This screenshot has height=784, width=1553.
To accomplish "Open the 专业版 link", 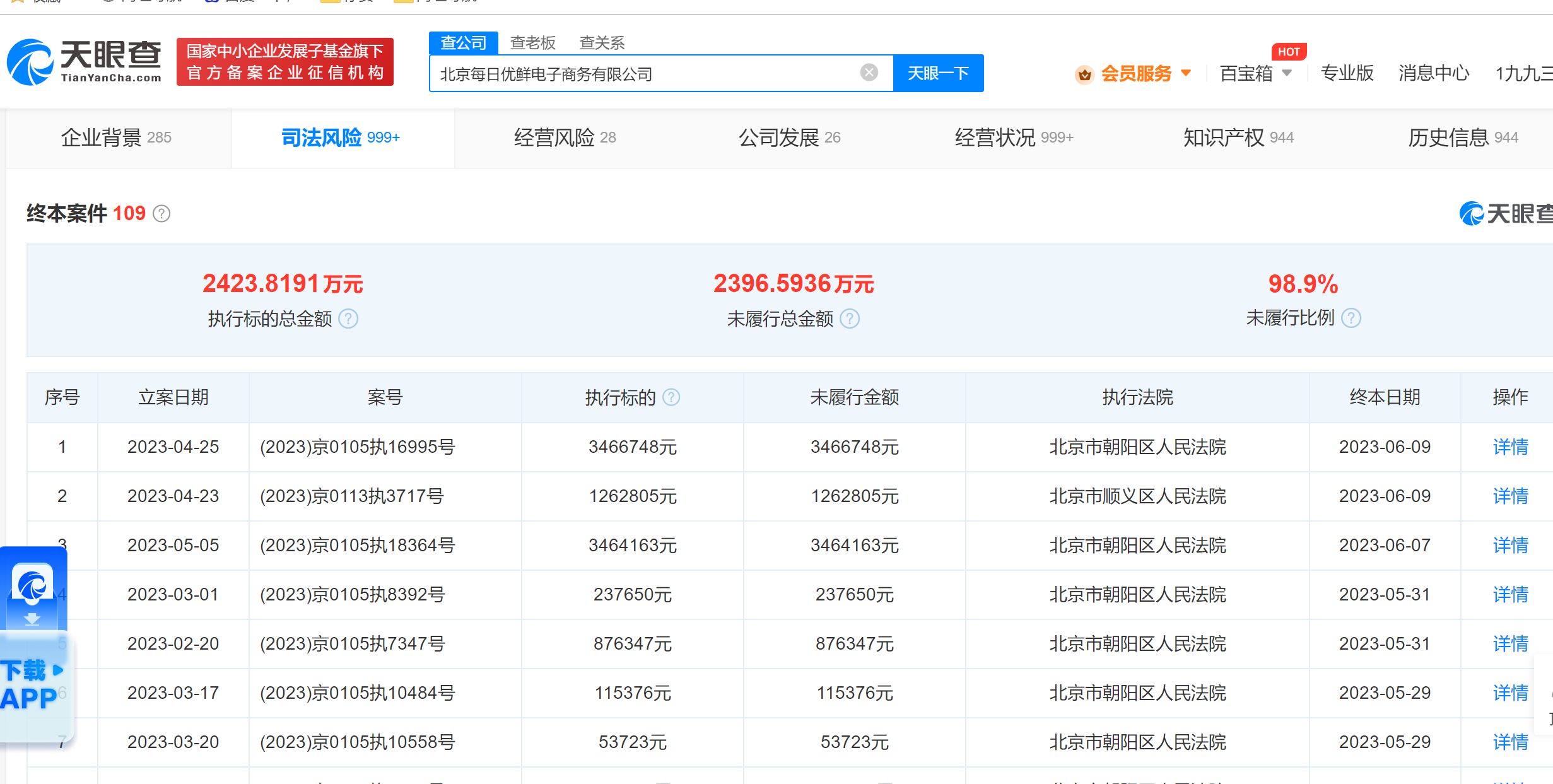I will 1347,73.
